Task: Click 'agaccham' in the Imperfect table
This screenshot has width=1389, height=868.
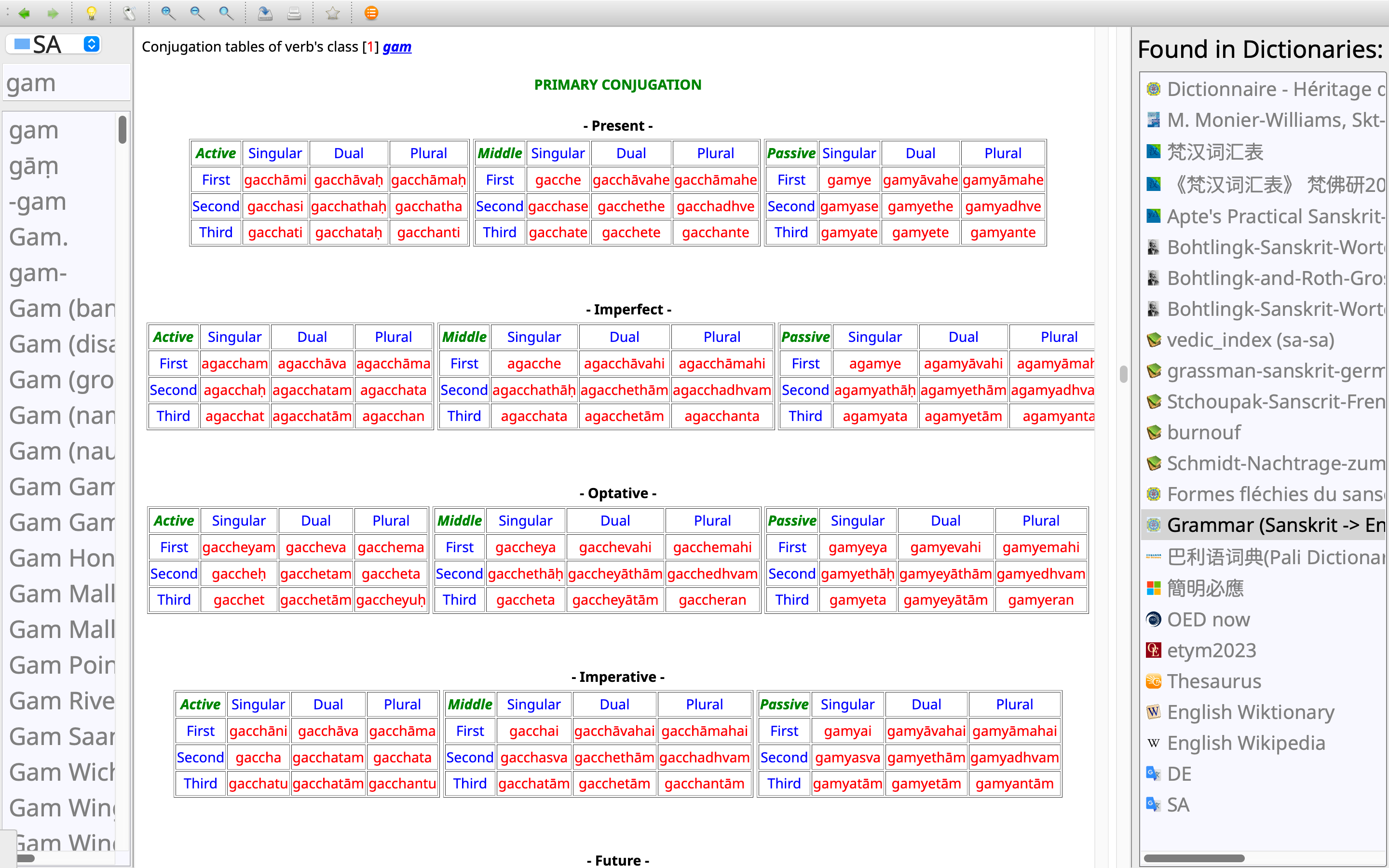Action: pos(234,364)
